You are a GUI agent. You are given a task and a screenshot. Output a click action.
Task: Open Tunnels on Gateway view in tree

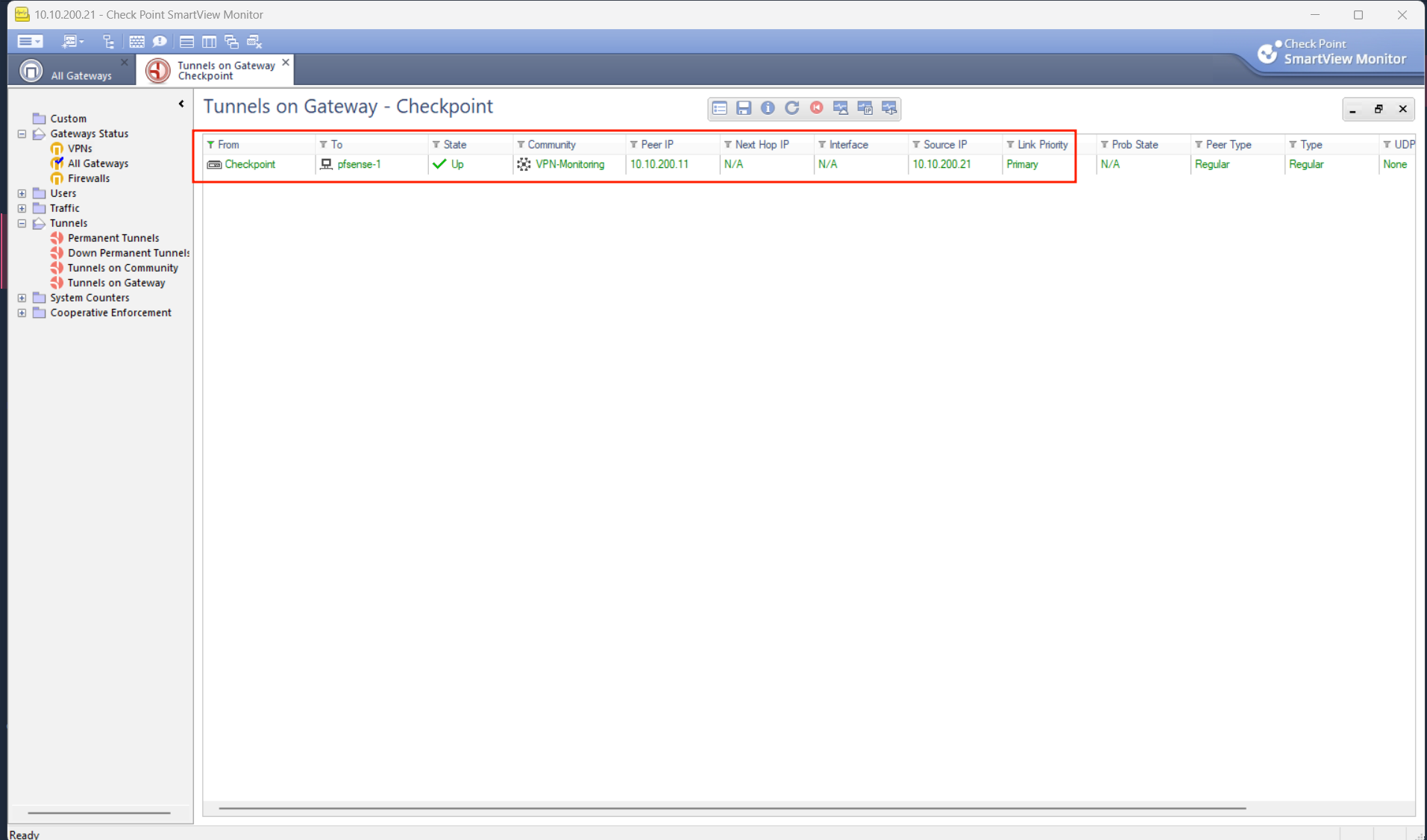tap(116, 283)
